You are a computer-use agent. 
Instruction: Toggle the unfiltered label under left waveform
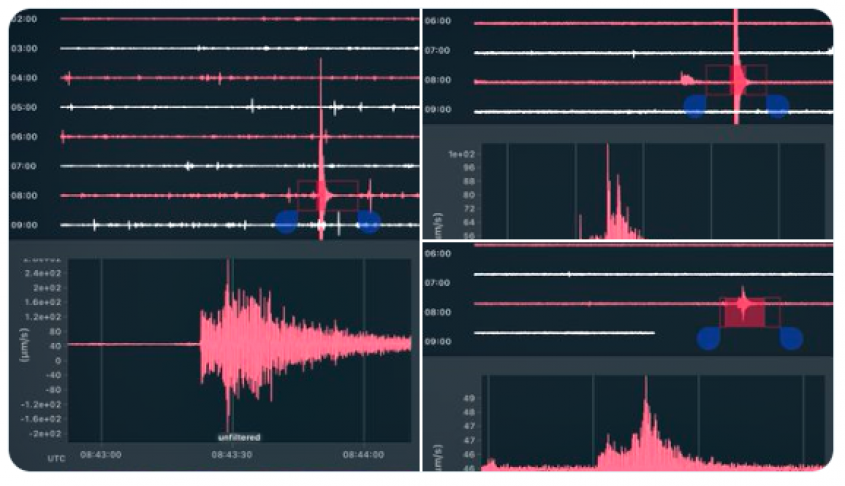click(x=238, y=436)
